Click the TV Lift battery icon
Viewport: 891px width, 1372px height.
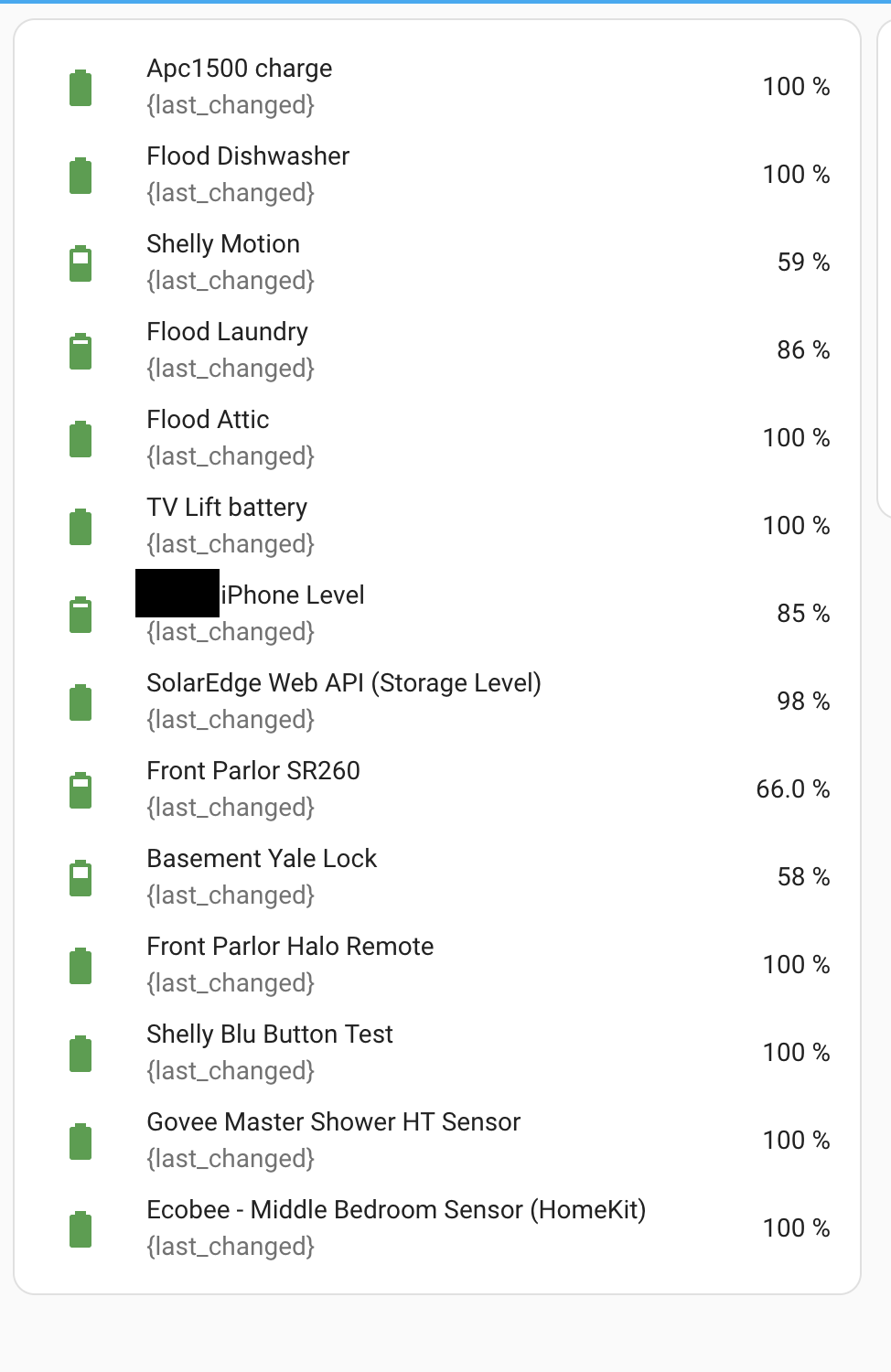coord(82,525)
